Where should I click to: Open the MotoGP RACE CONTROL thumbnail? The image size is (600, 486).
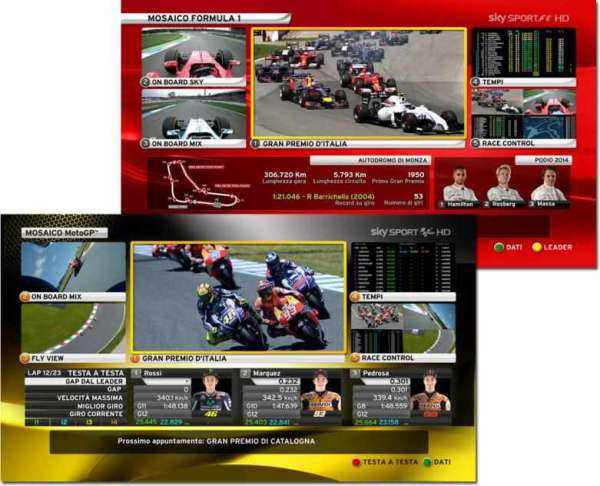403,328
